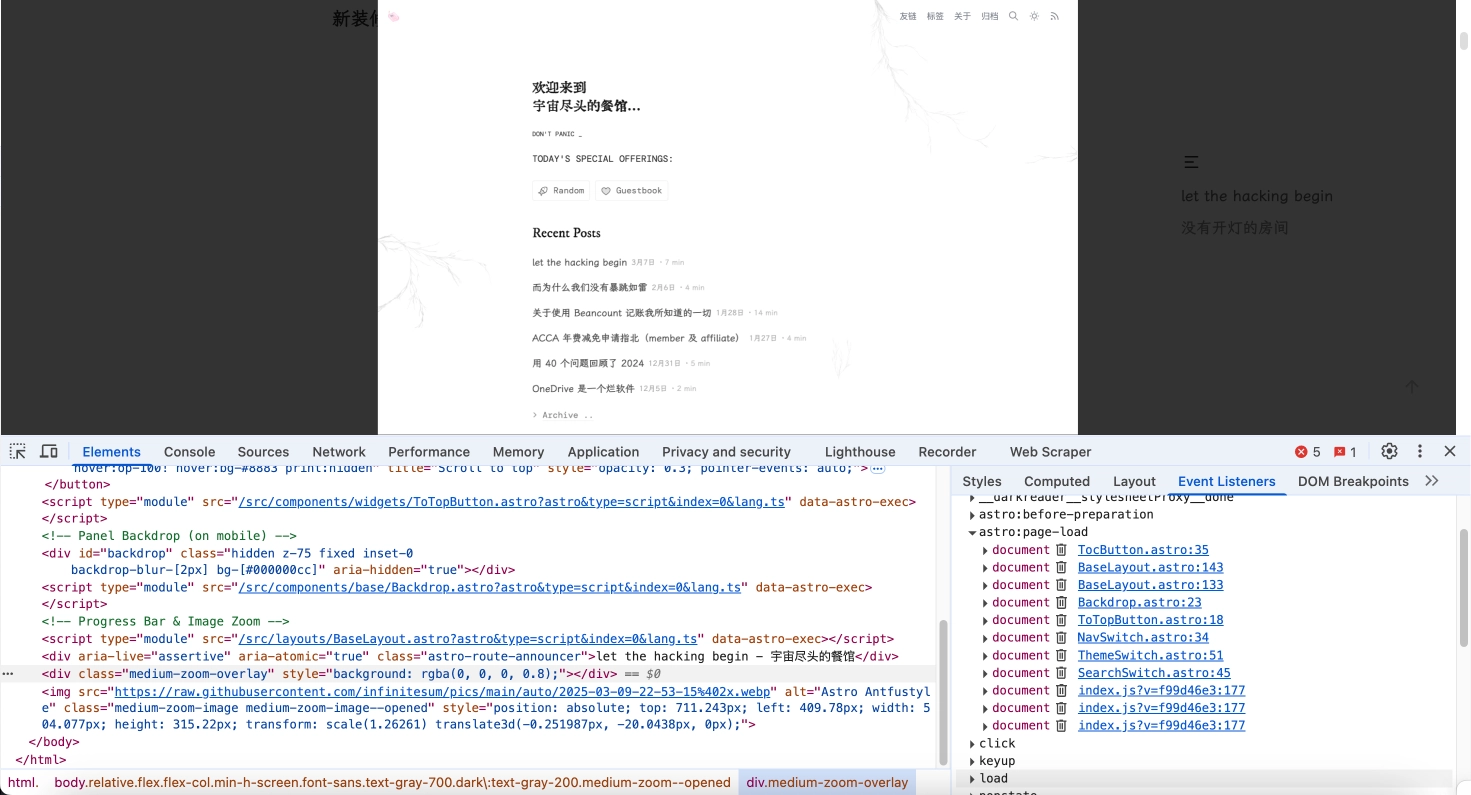Open the Computed styles tab
Image resolution: width=1471 pixels, height=795 pixels.
tap(1056, 481)
